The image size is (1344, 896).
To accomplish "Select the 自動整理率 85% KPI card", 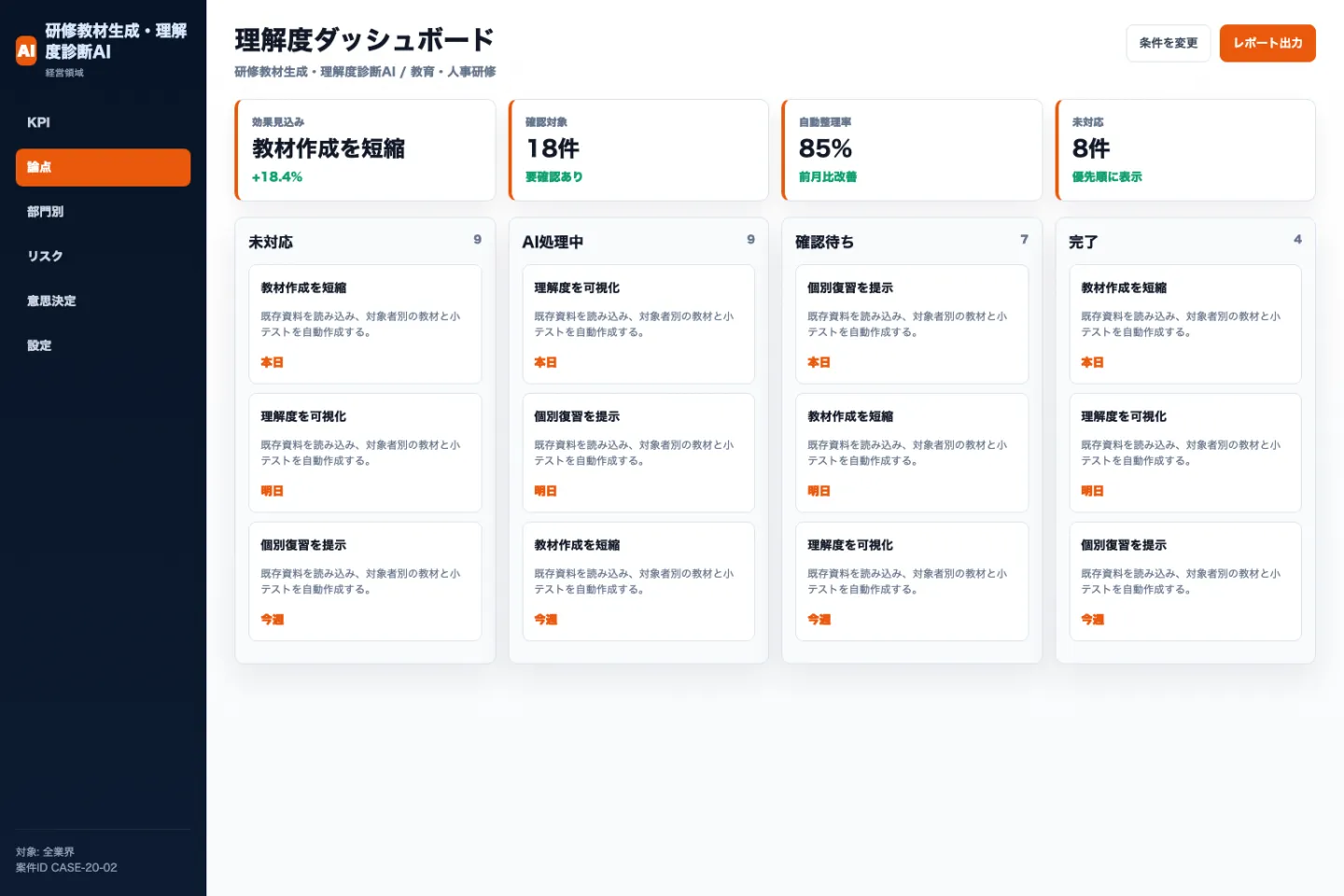I will [912, 150].
